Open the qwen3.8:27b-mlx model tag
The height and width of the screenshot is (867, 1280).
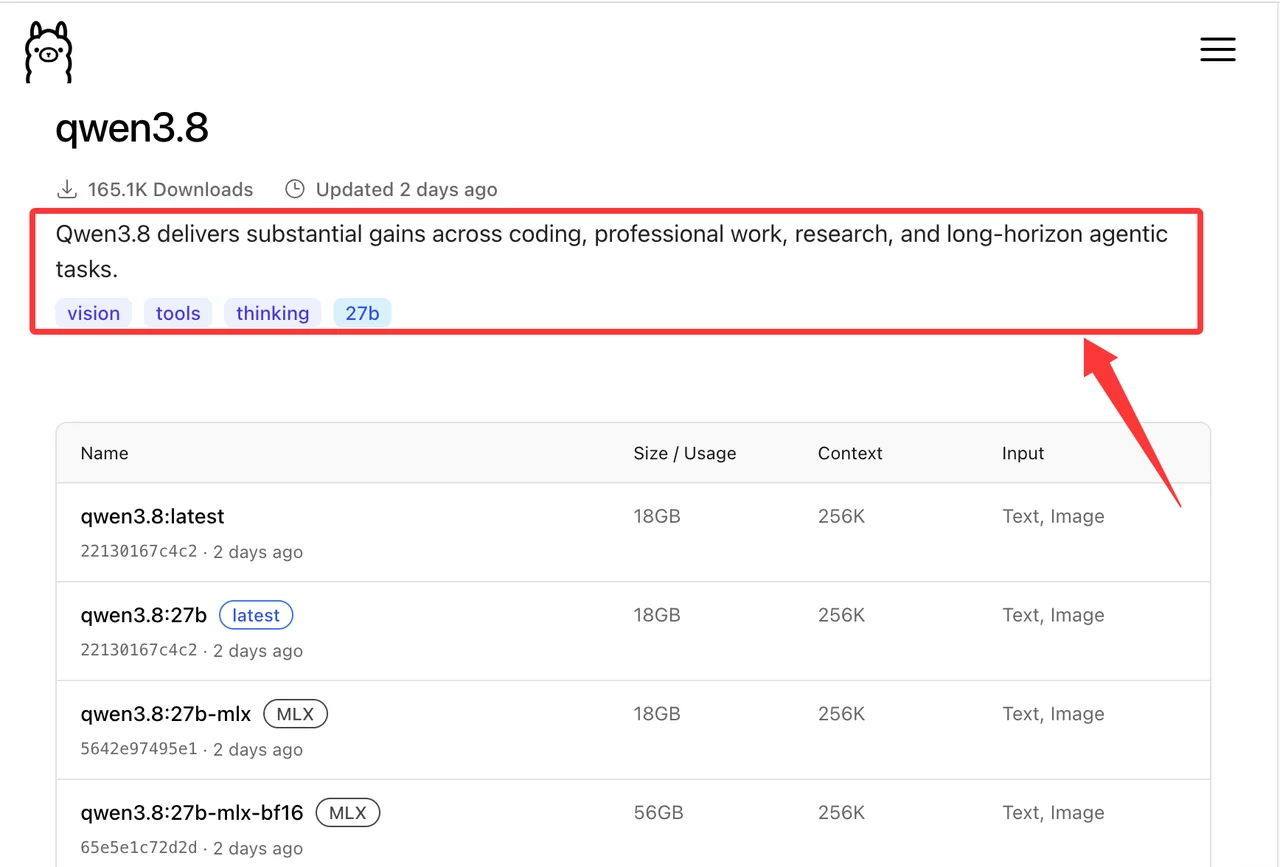(x=166, y=714)
